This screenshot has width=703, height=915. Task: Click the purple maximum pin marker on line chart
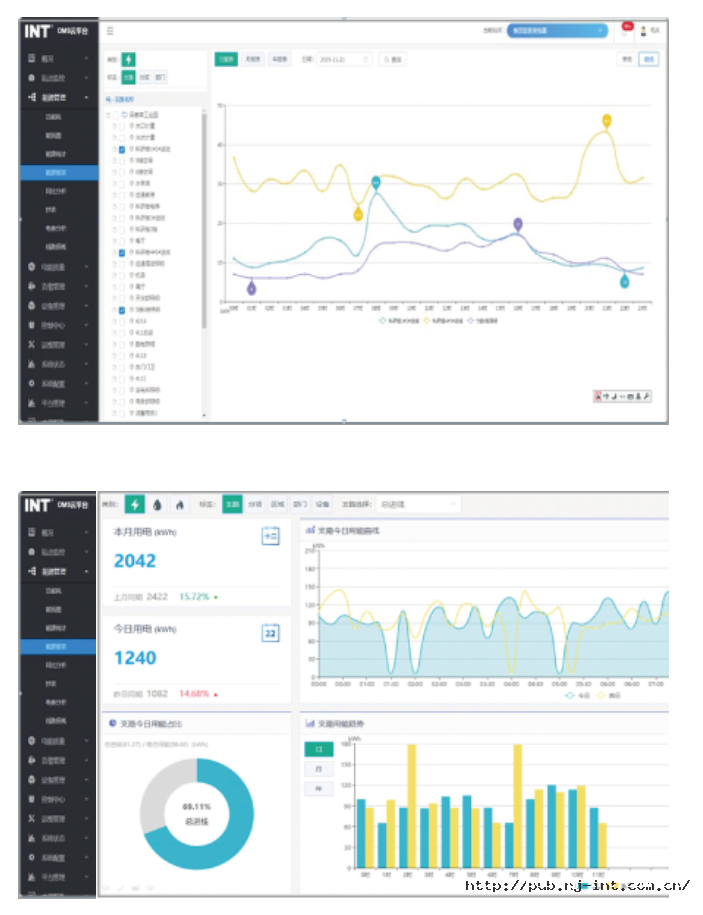517,223
